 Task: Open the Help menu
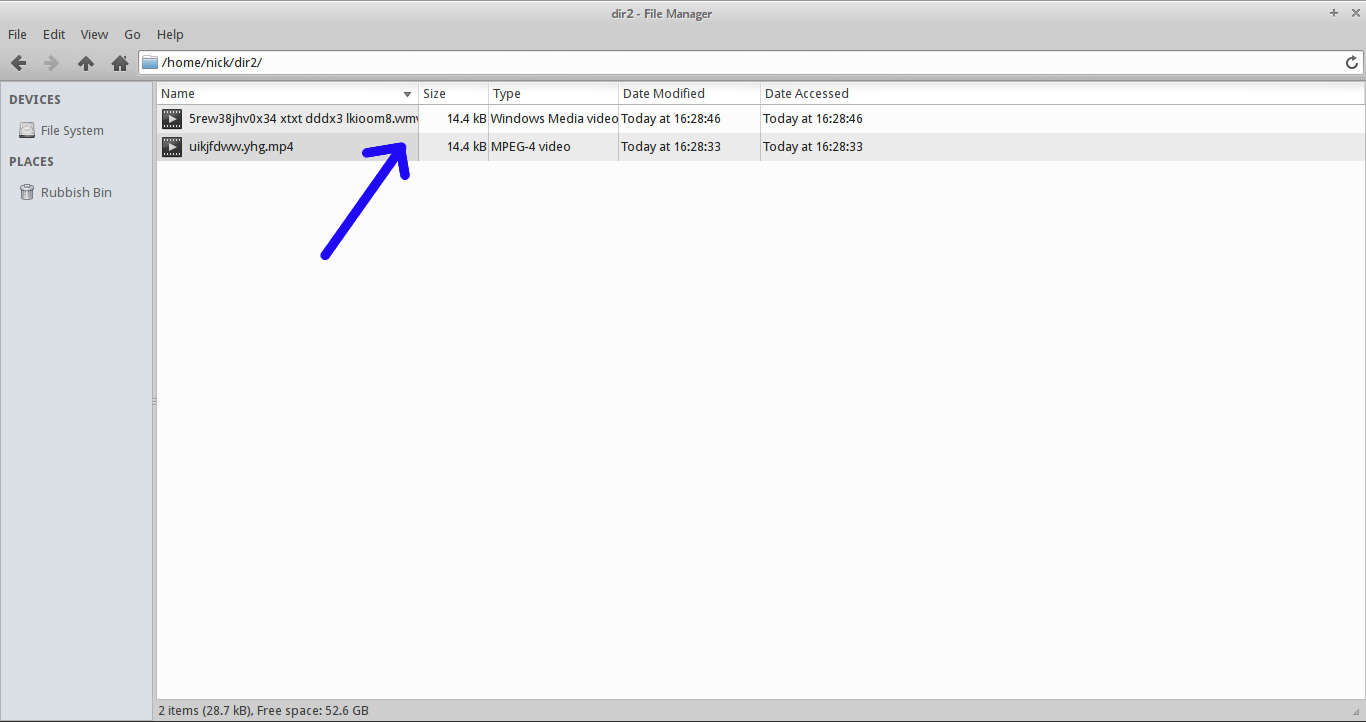coord(170,34)
